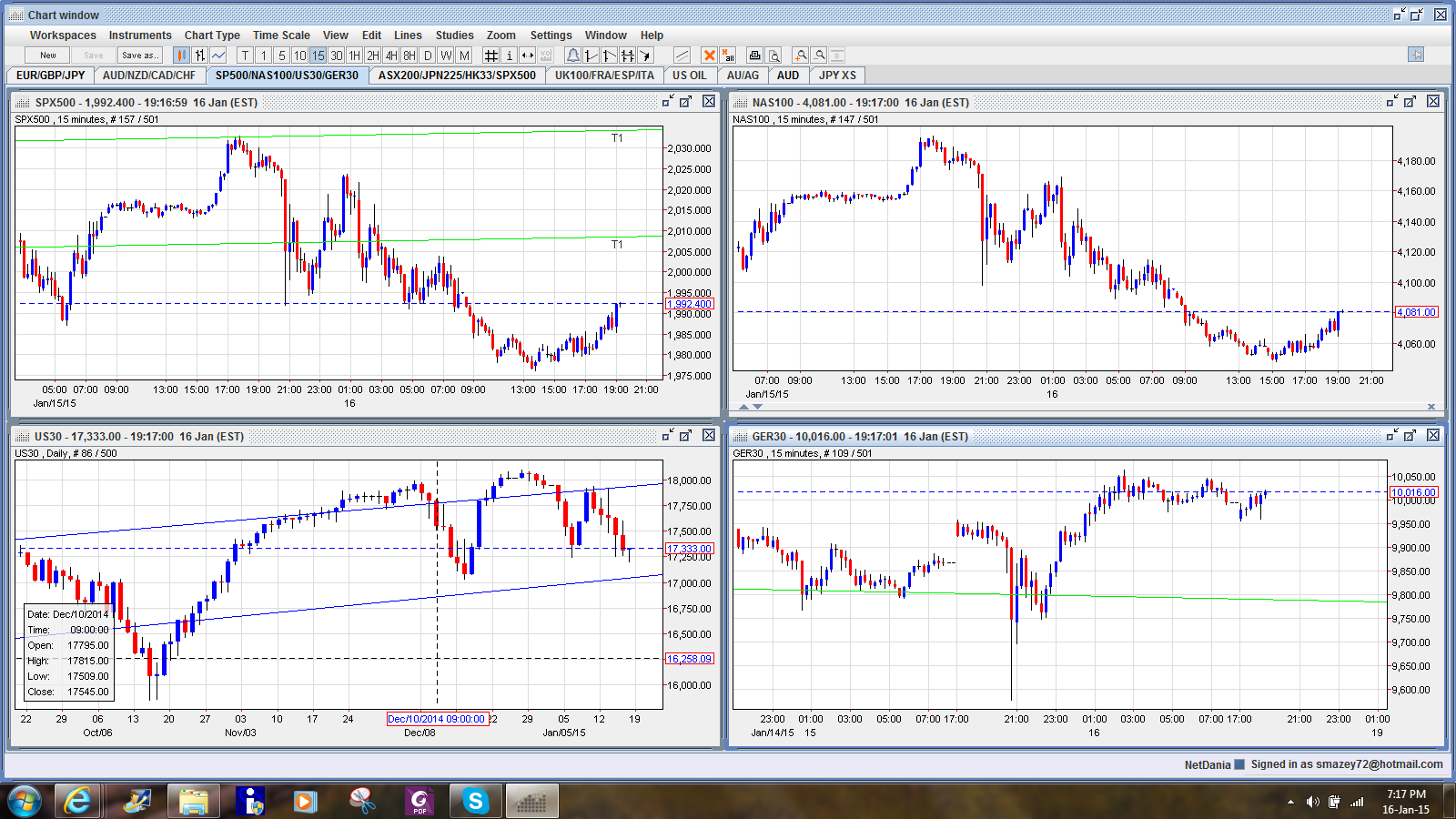The height and width of the screenshot is (819, 1456).
Task: Select line chart type icon
Action: pos(217,56)
